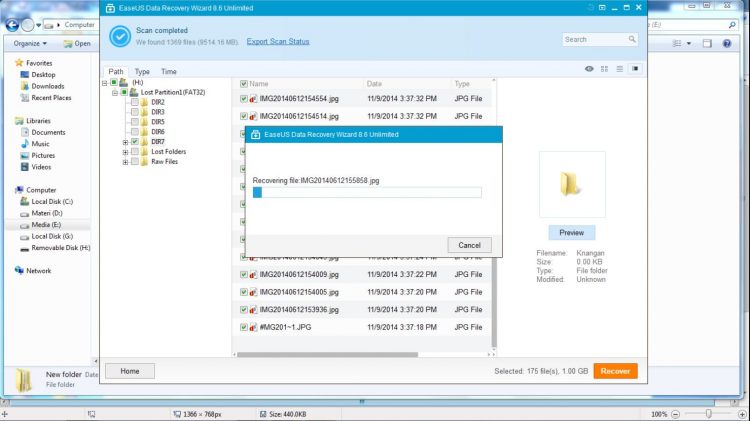The width and height of the screenshot is (750, 421).
Task: Collapse the (H:) root tree node
Action: [x=105, y=83]
